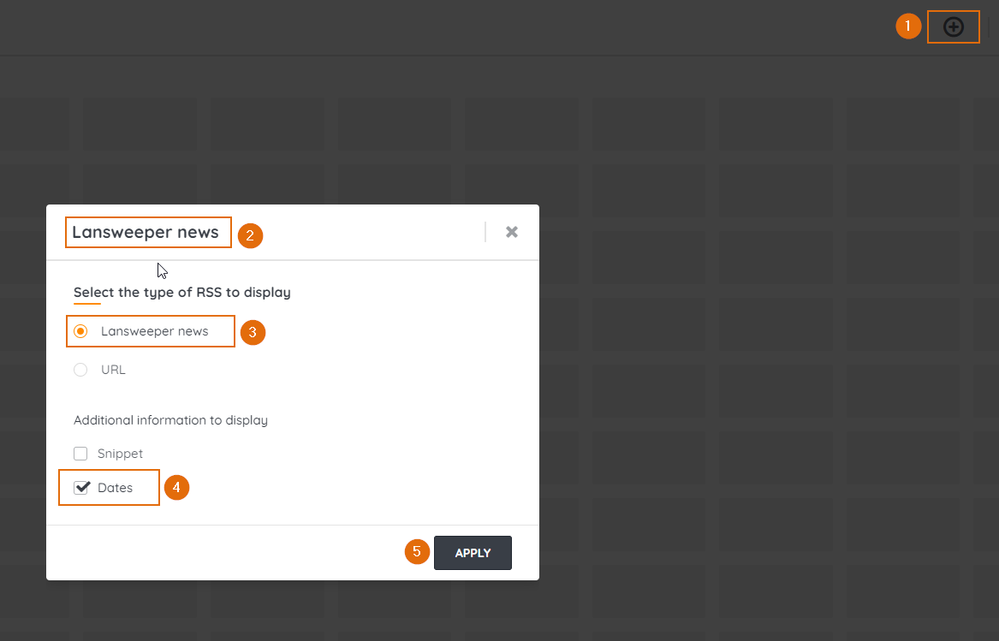Uncheck the Dates checkbox

[x=82, y=488]
